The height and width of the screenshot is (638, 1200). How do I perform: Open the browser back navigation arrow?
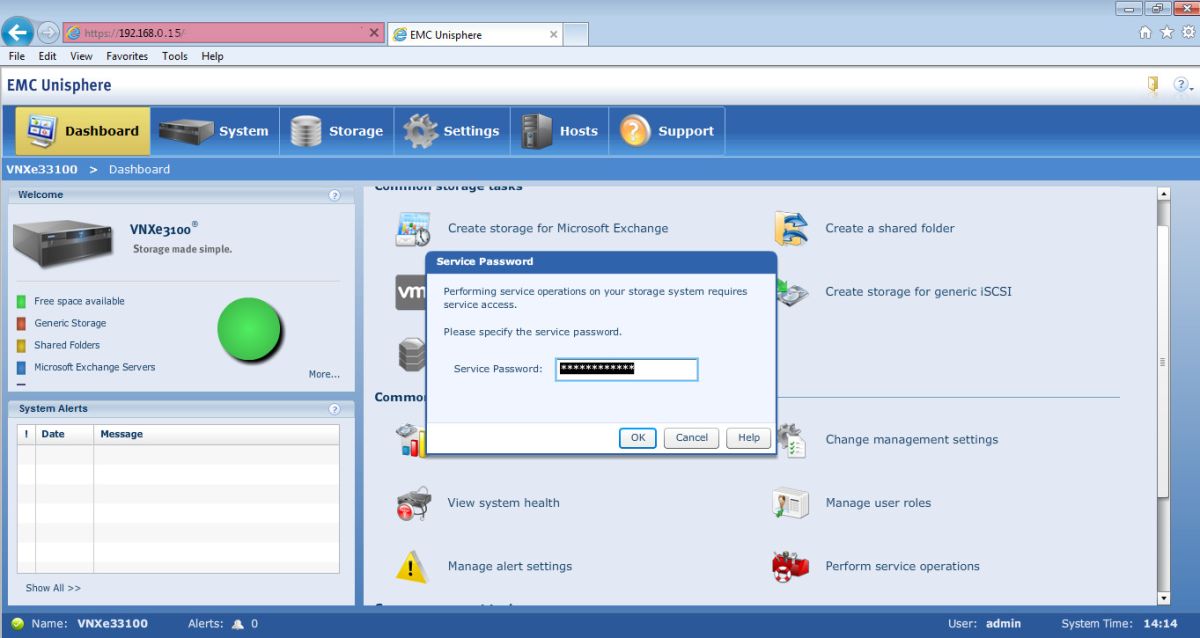pos(17,32)
